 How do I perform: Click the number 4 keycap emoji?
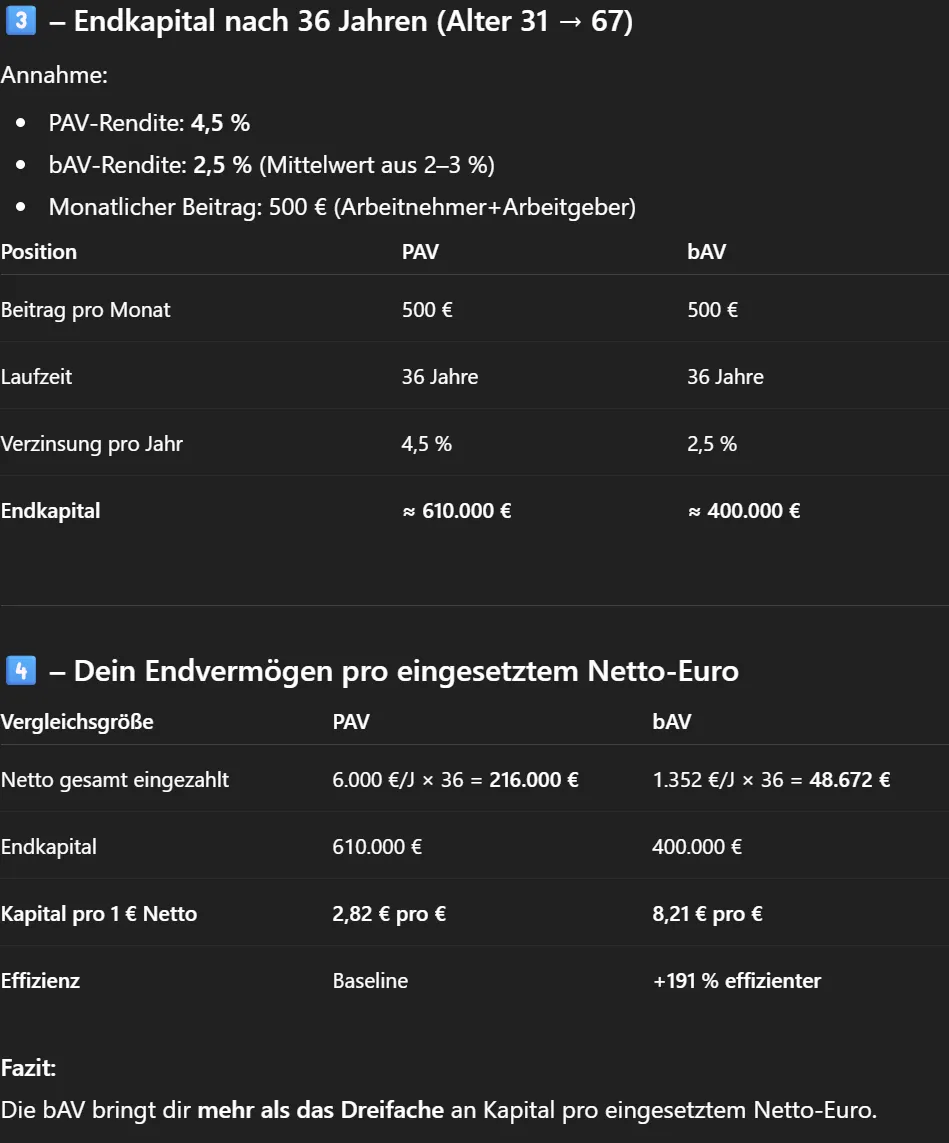(x=21, y=670)
